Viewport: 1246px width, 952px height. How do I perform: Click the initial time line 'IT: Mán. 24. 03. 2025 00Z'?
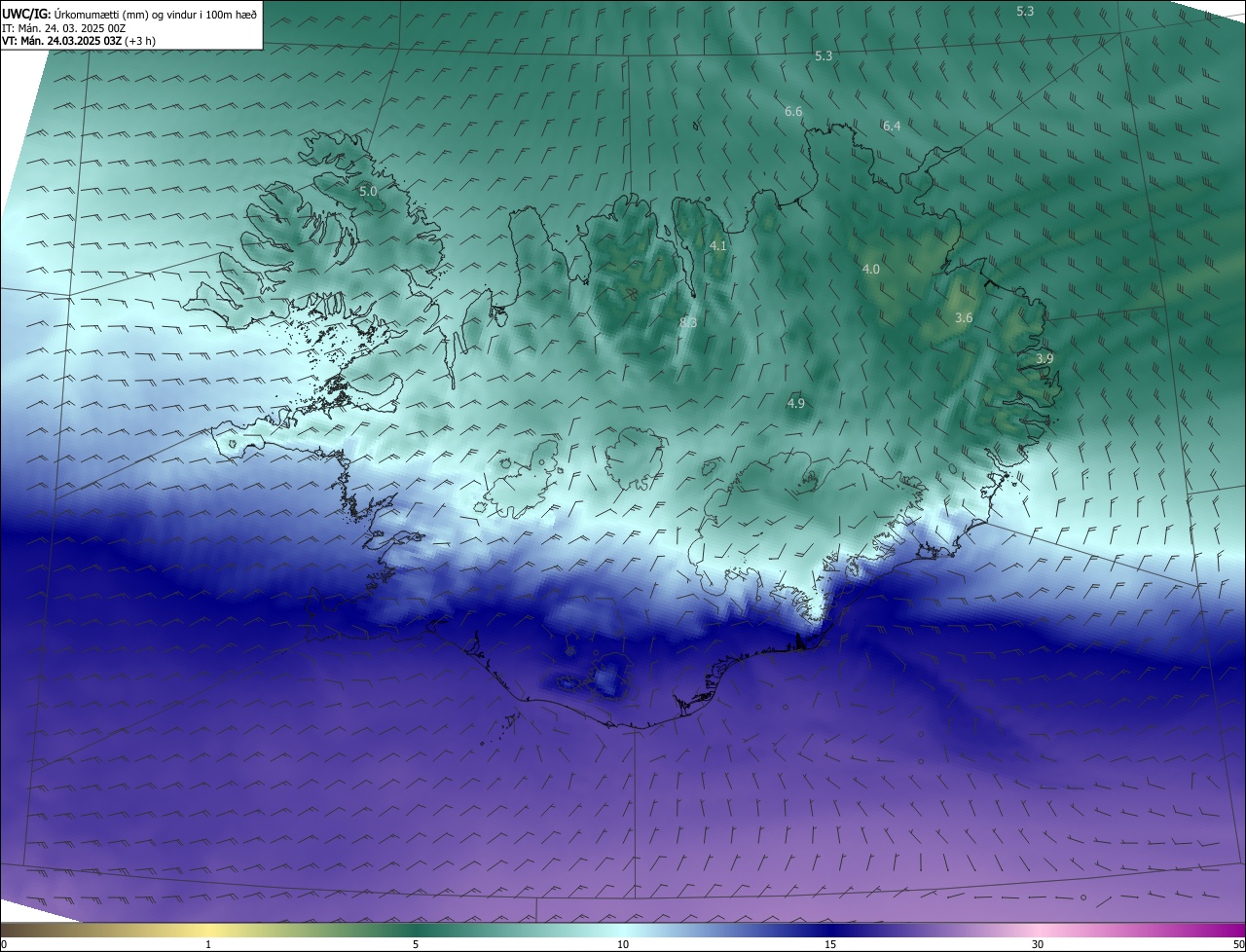[x=64, y=28]
